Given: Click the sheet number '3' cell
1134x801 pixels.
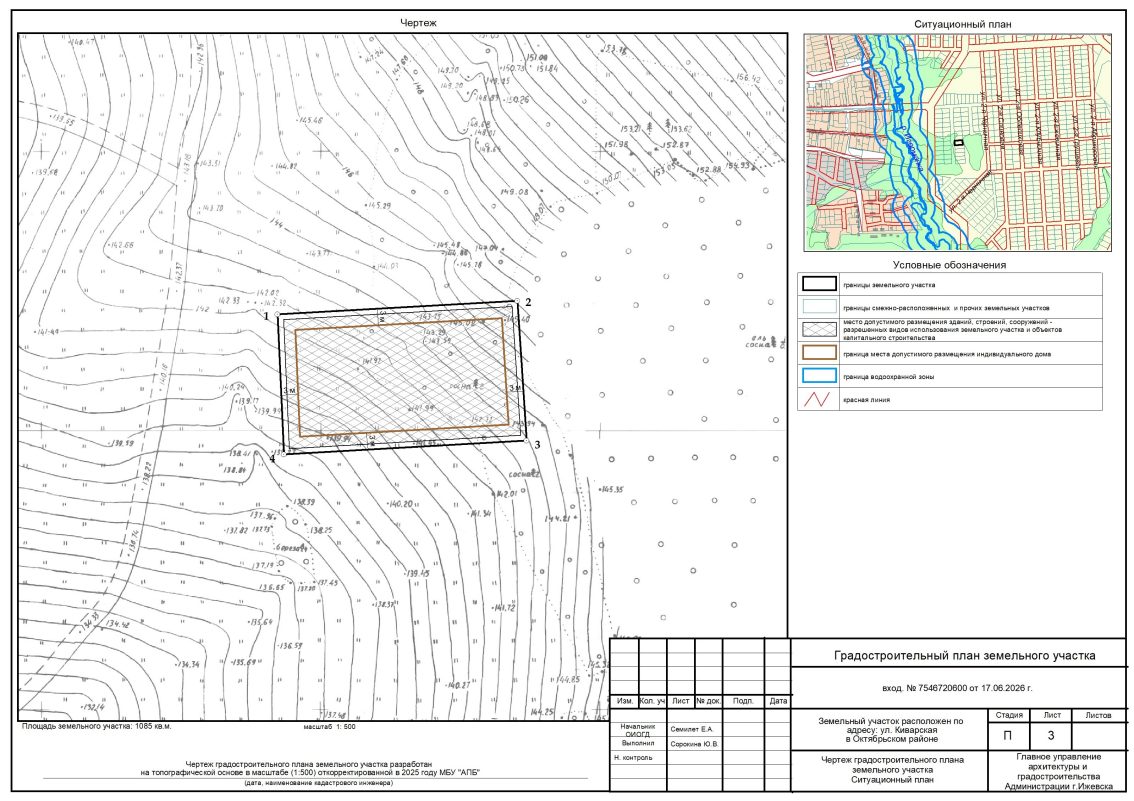Looking at the screenshot, I should click(1051, 735).
